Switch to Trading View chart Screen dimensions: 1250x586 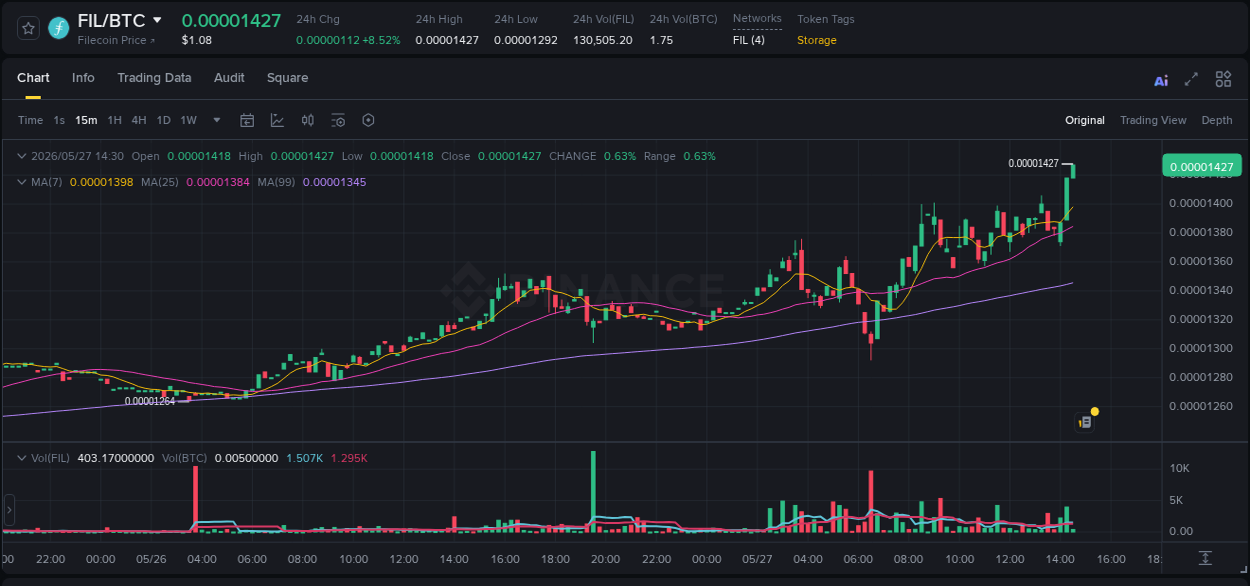click(x=1153, y=120)
